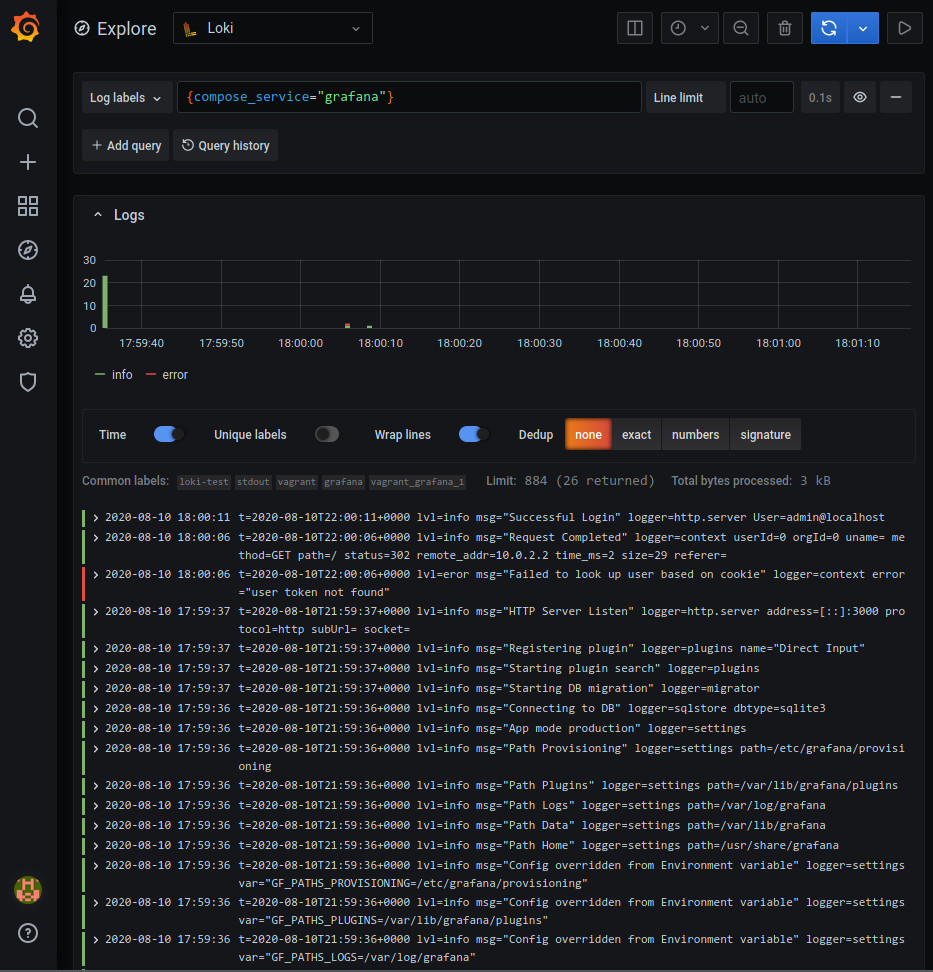Expand the Failed to look up user log row
Image resolution: width=933 pixels, height=972 pixels.
click(x=96, y=575)
